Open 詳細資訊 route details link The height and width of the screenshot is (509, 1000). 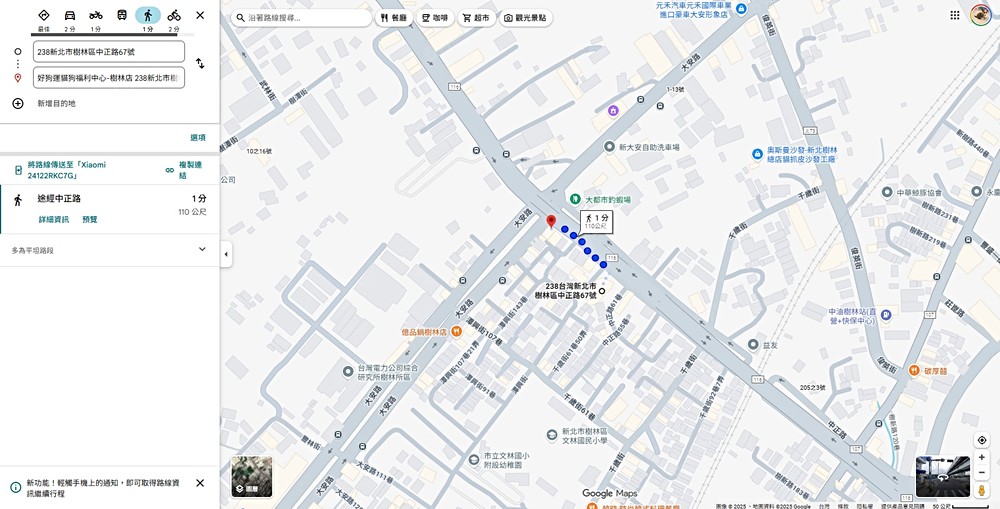point(54,219)
